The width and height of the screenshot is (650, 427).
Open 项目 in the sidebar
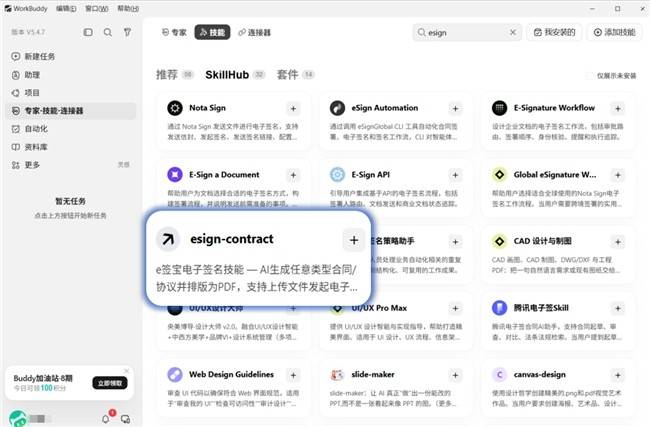70,93
